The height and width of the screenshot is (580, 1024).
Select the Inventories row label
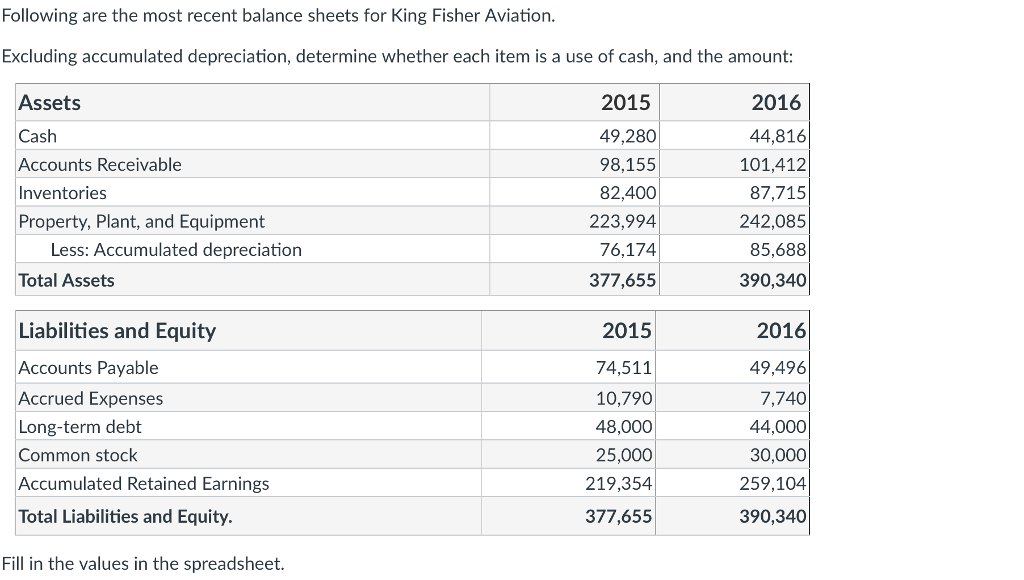[x=62, y=193]
